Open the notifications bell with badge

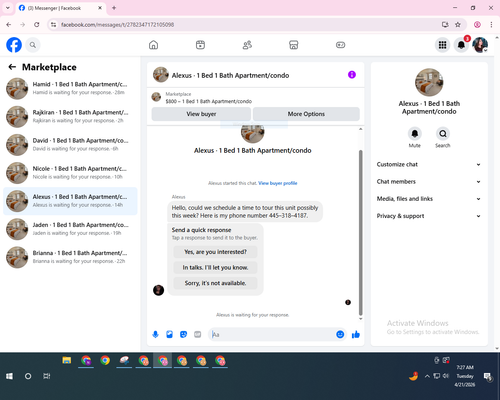(462, 45)
